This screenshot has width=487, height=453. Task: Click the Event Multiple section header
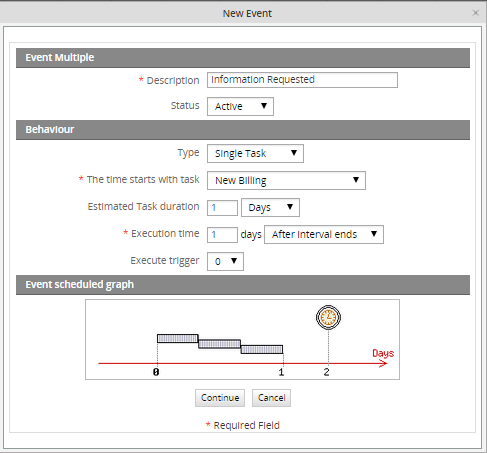point(243,58)
